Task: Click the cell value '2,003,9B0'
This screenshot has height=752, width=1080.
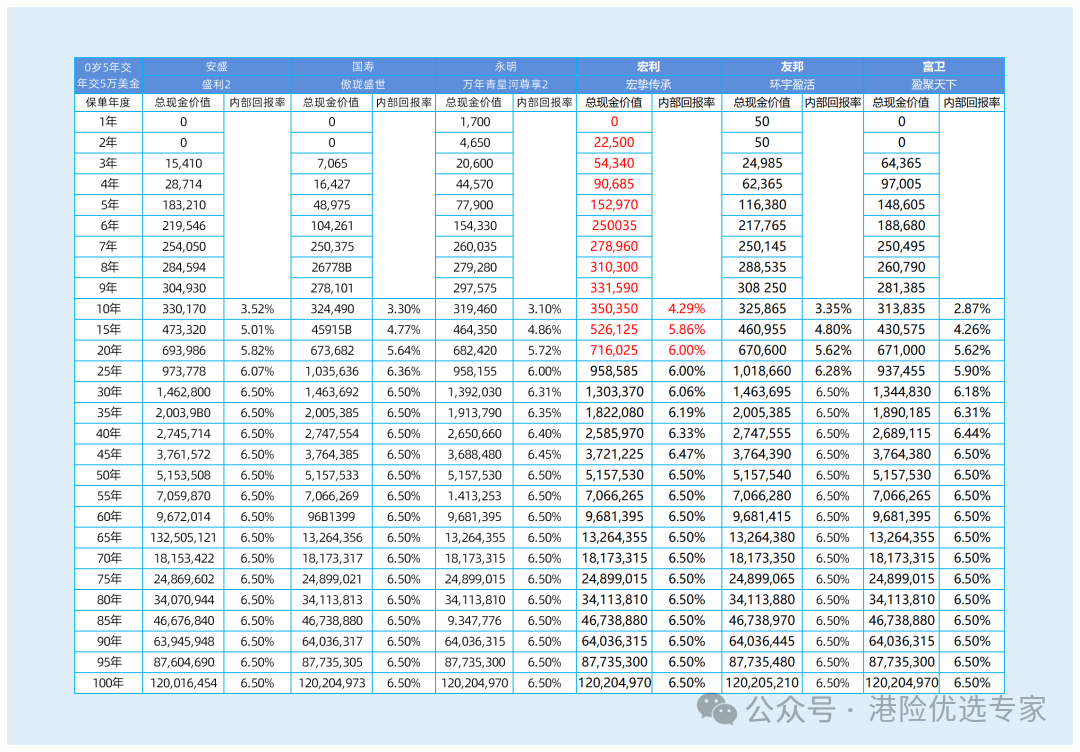Action: [x=183, y=413]
